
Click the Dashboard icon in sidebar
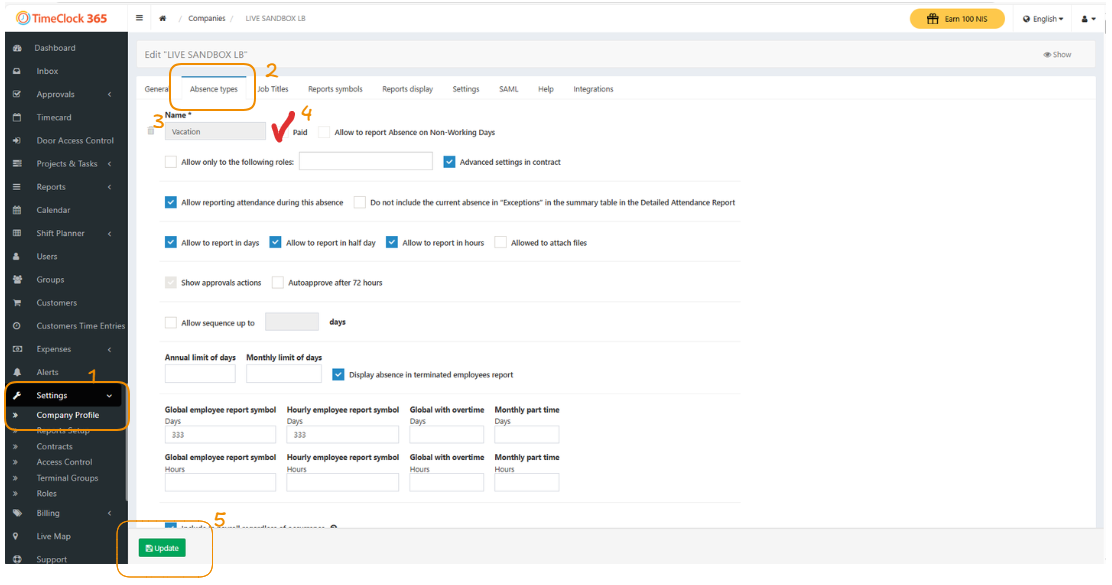17,48
